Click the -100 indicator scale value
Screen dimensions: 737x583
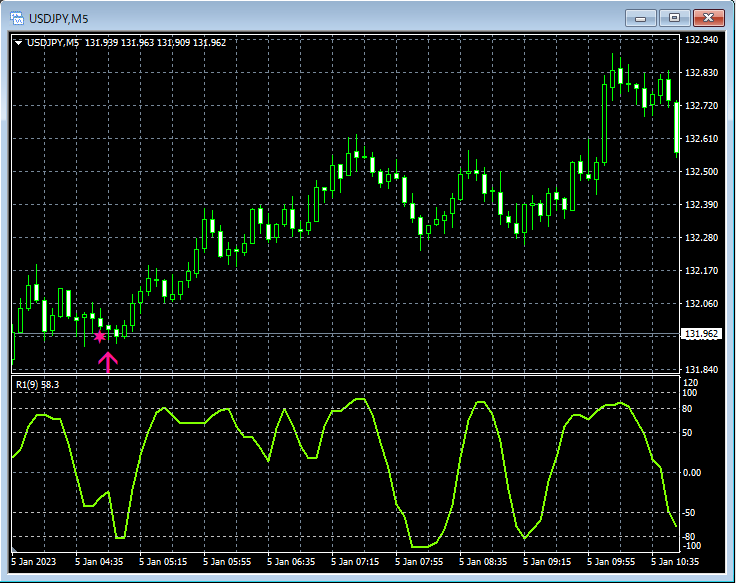[691, 546]
